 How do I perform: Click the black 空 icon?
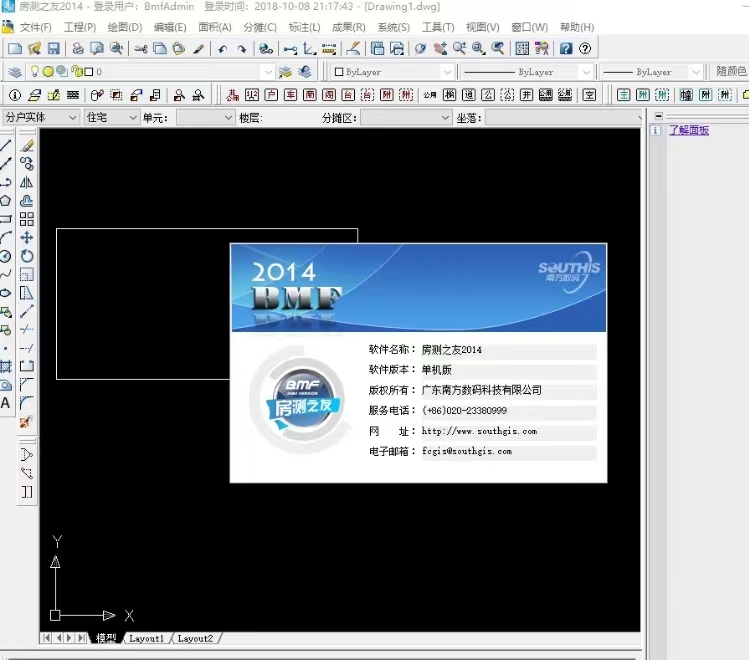[x=589, y=95]
